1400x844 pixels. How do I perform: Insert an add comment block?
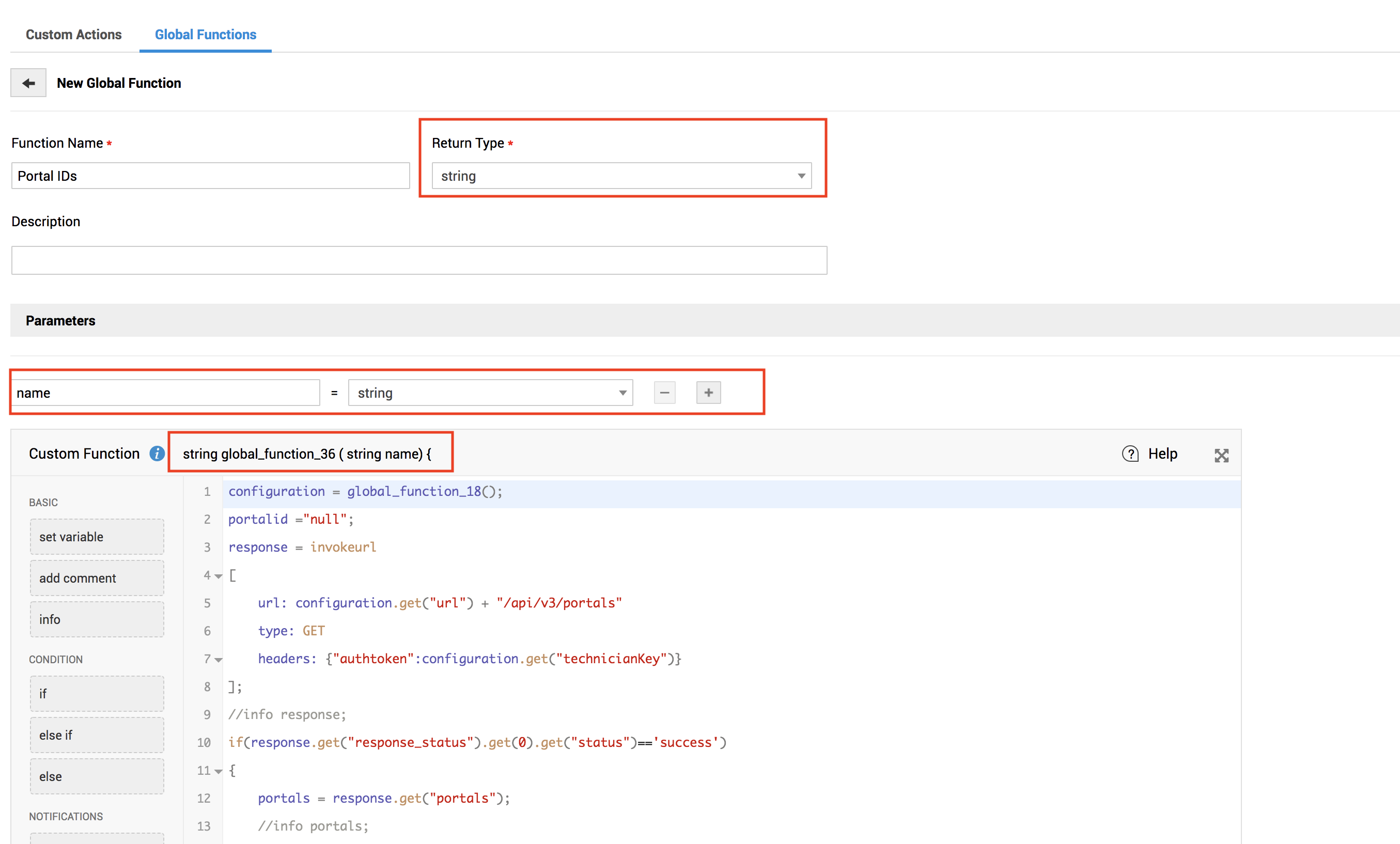tap(97, 578)
